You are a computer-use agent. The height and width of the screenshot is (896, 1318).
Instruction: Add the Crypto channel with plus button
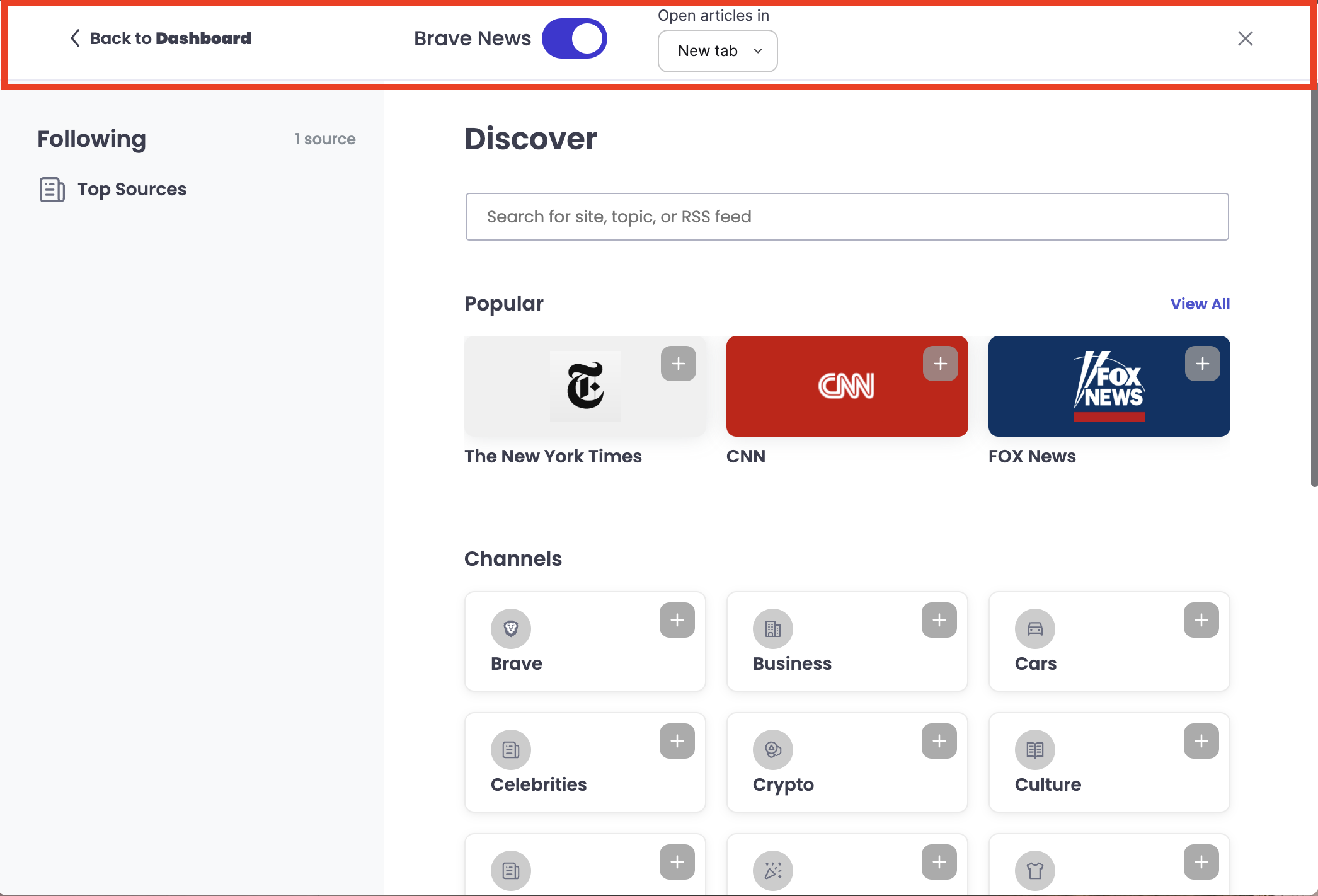pos(939,742)
